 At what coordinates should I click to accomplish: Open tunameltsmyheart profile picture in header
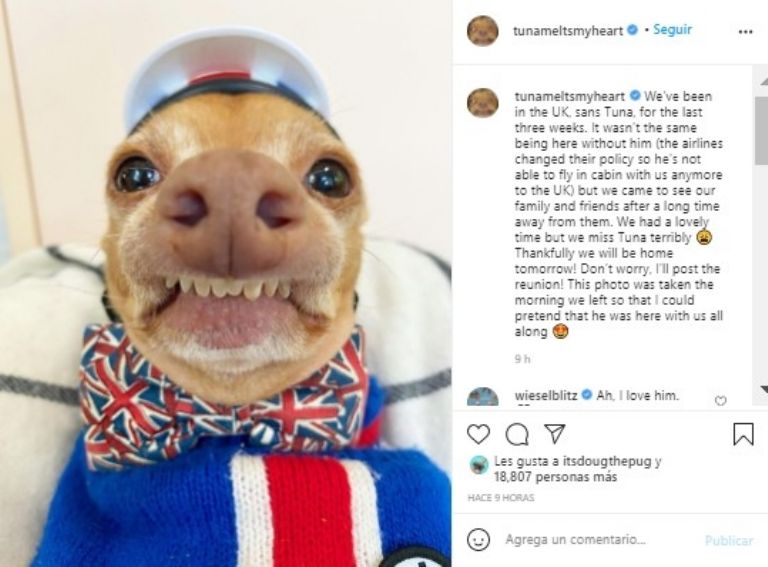point(482,31)
